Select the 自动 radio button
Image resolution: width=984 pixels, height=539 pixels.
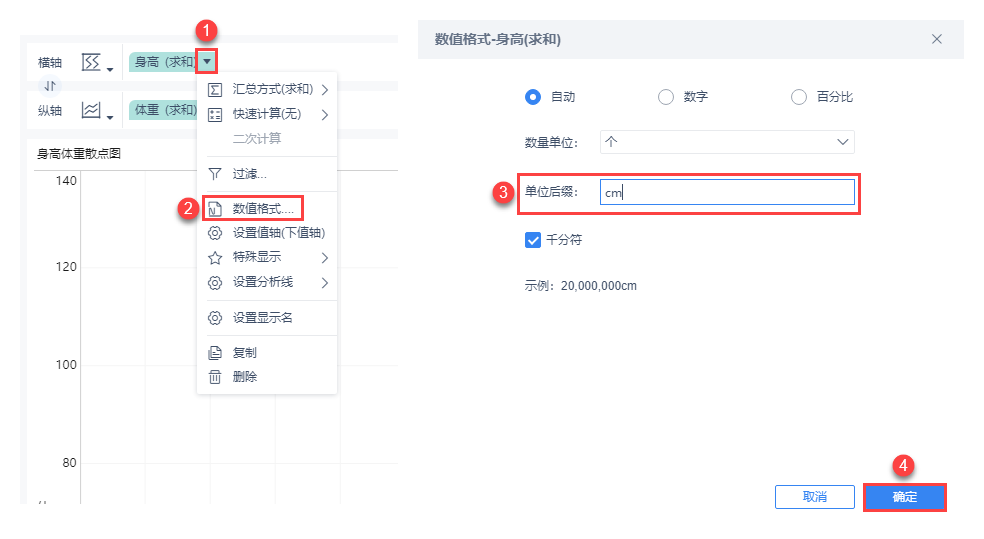click(533, 97)
